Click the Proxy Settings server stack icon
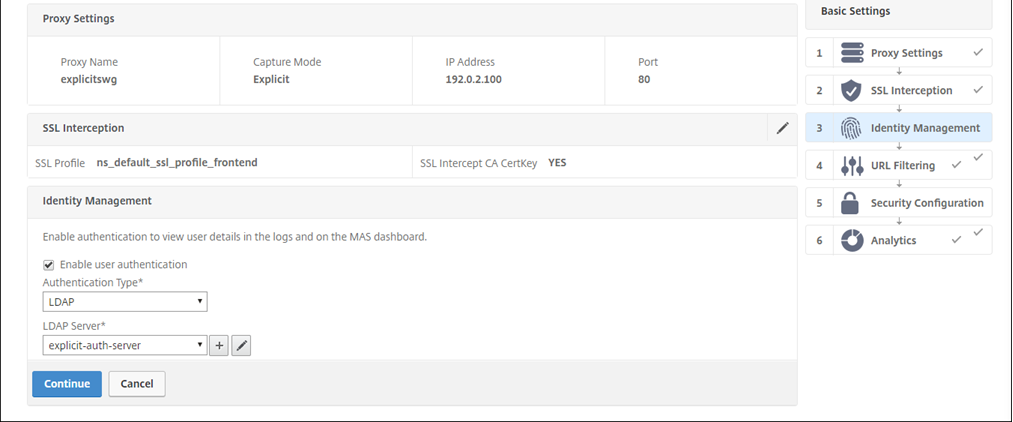 851,53
